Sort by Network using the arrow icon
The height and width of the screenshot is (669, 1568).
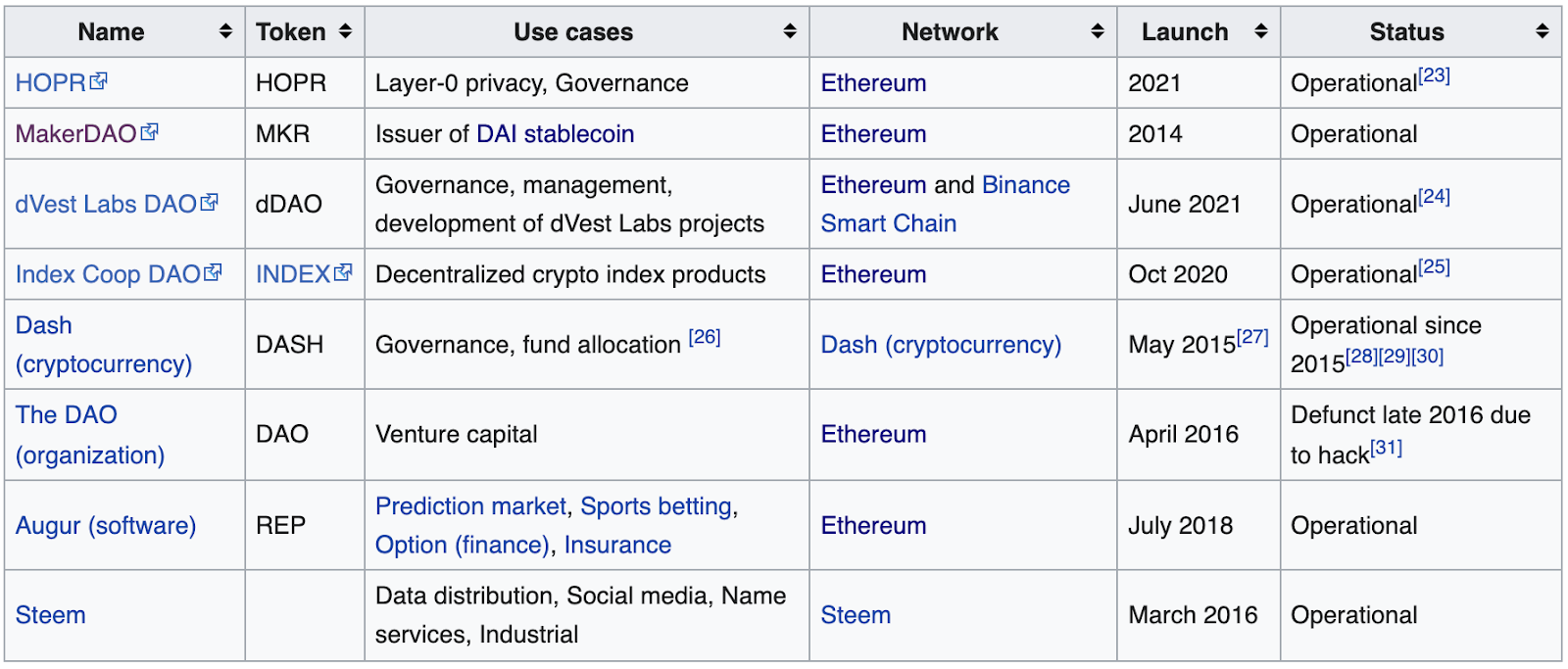click(1098, 31)
